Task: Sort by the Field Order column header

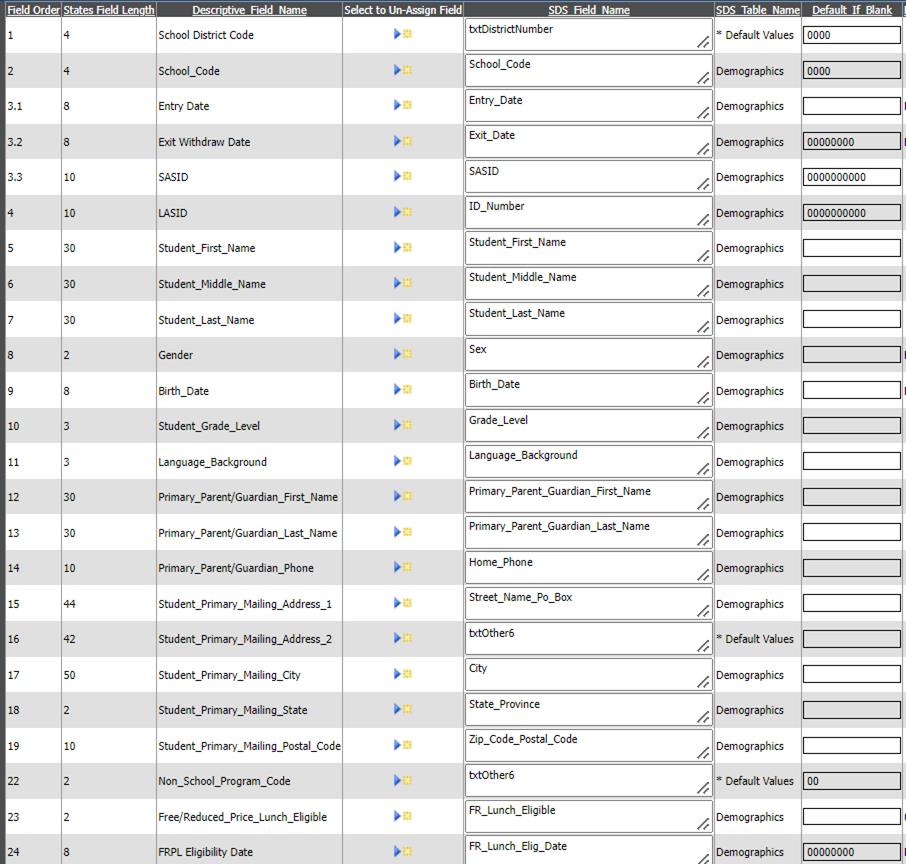Action: coord(33,10)
